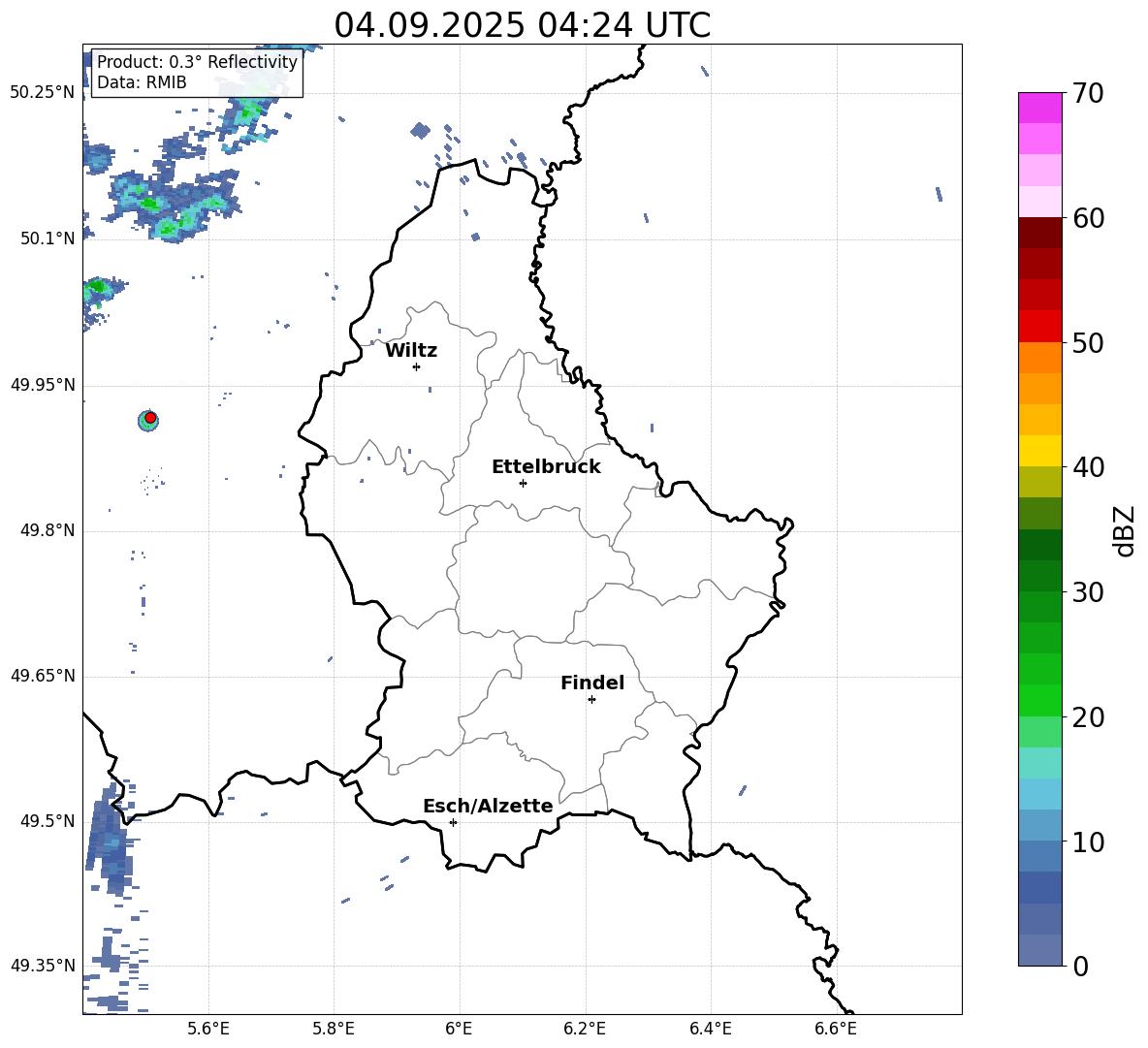The width and height of the screenshot is (1148, 1048).
Task: Click the 5.8°E longitude label
Action: pos(334,1029)
